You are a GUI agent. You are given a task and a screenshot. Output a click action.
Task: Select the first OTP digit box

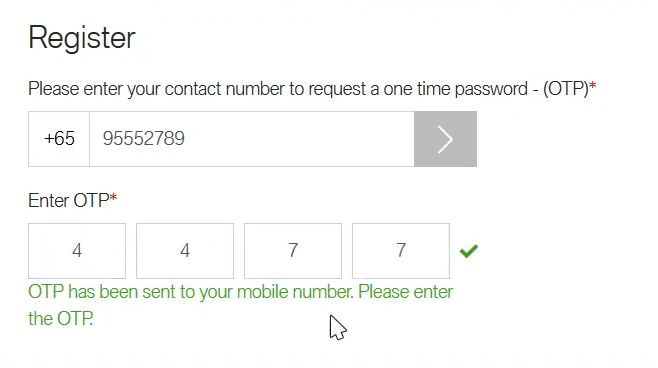[77, 251]
